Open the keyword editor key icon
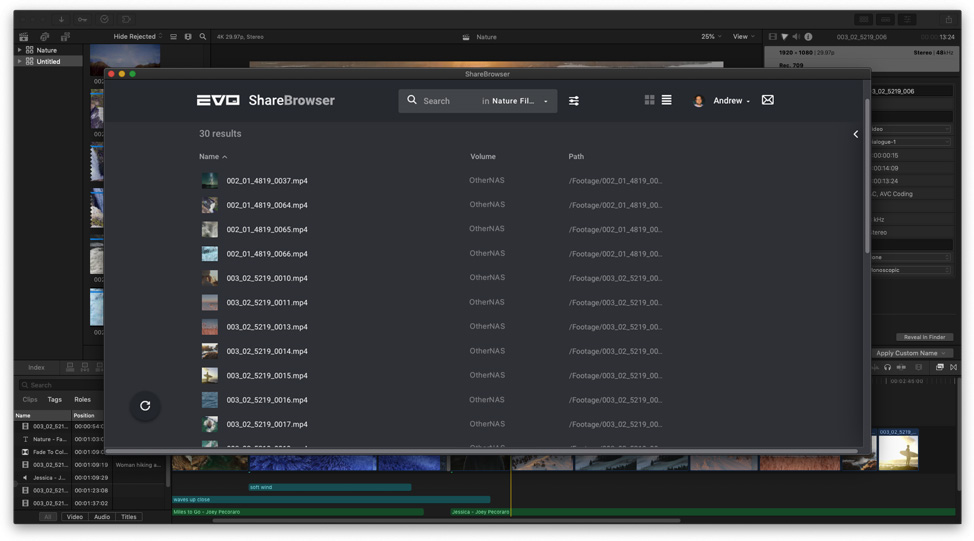Viewport: 974px width, 541px height. [x=82, y=19]
